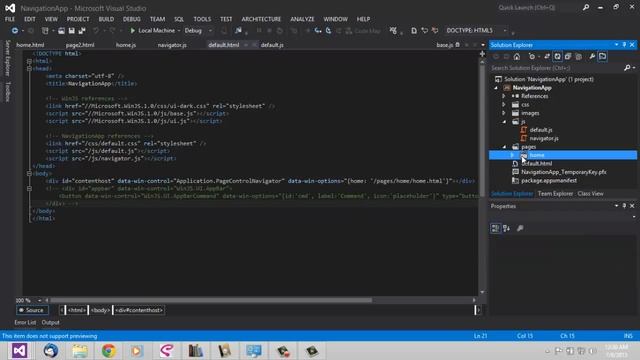
Task: Open the FILE menu
Action: (10, 19)
